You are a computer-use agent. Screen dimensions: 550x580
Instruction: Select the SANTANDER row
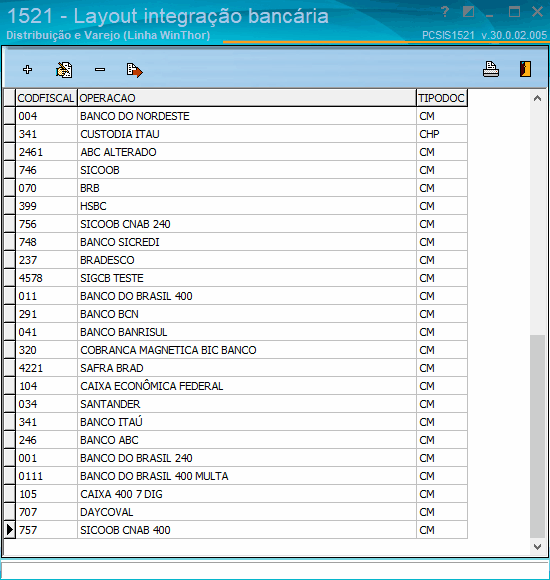click(x=236, y=404)
